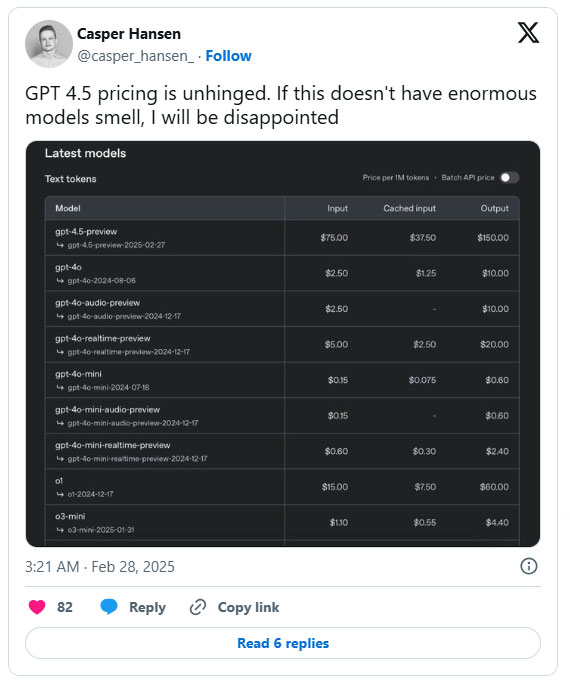The width and height of the screenshot is (570, 681).
Task: Select the gpt-4o-mini row in image
Action: (x=282, y=380)
